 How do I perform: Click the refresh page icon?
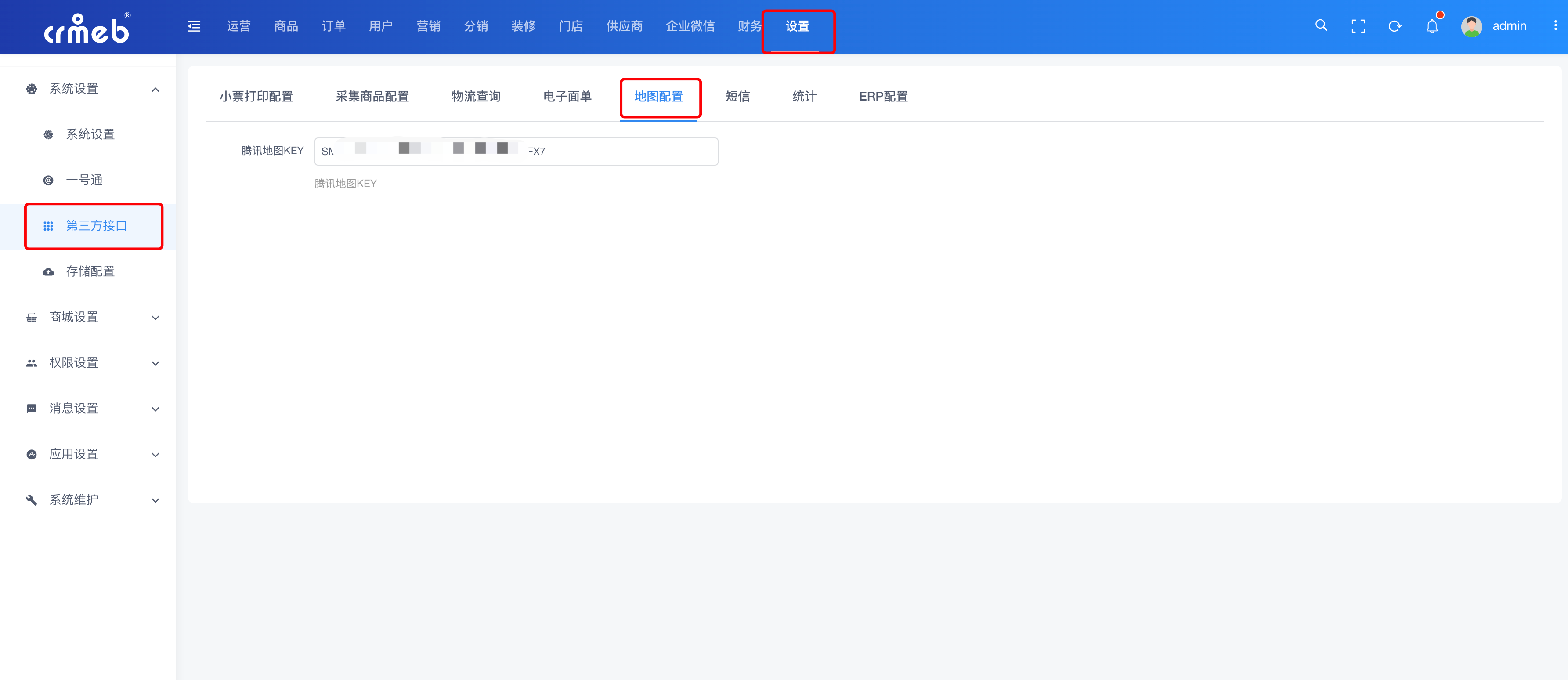click(1395, 26)
